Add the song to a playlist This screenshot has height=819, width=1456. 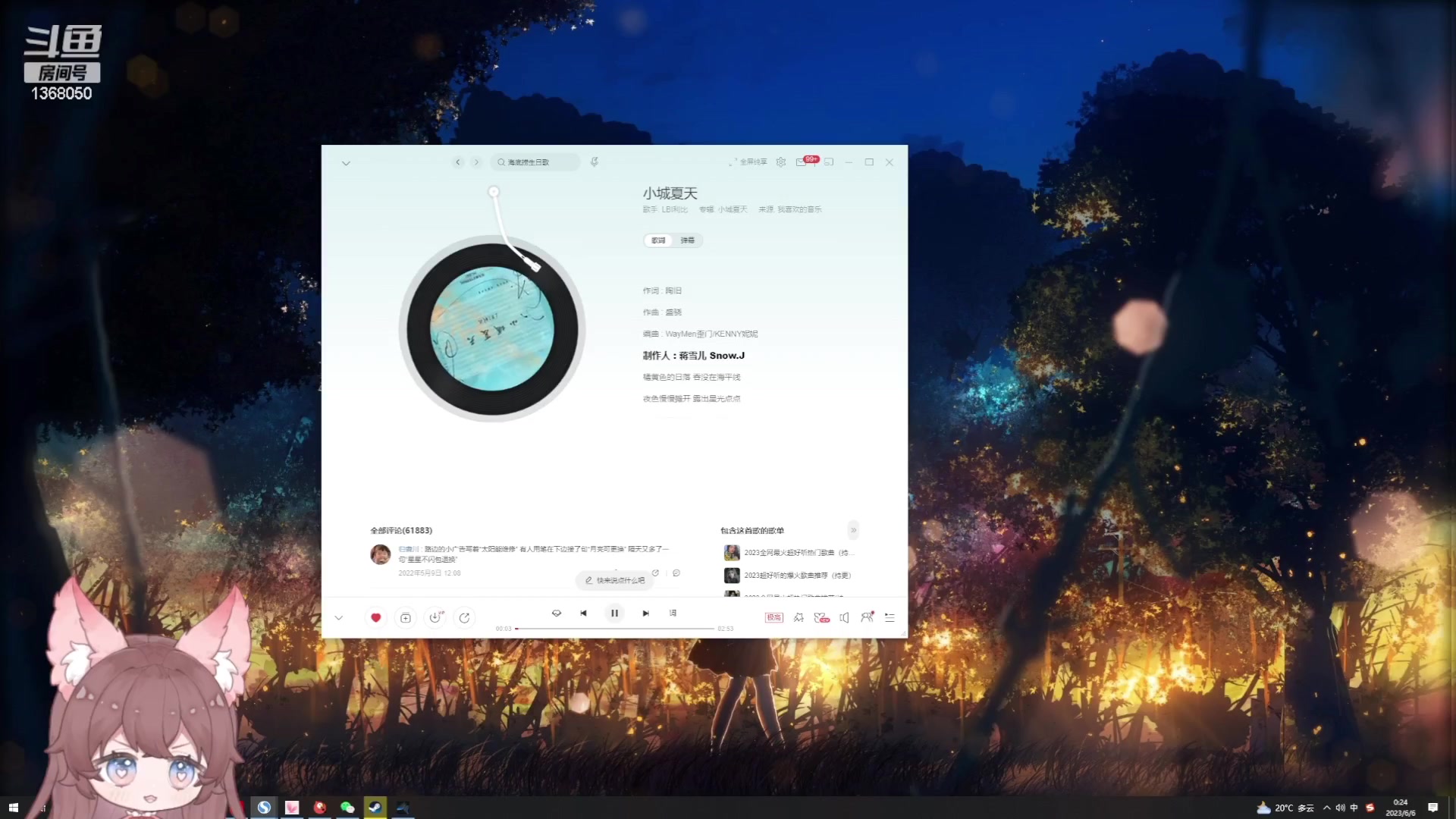click(x=406, y=618)
